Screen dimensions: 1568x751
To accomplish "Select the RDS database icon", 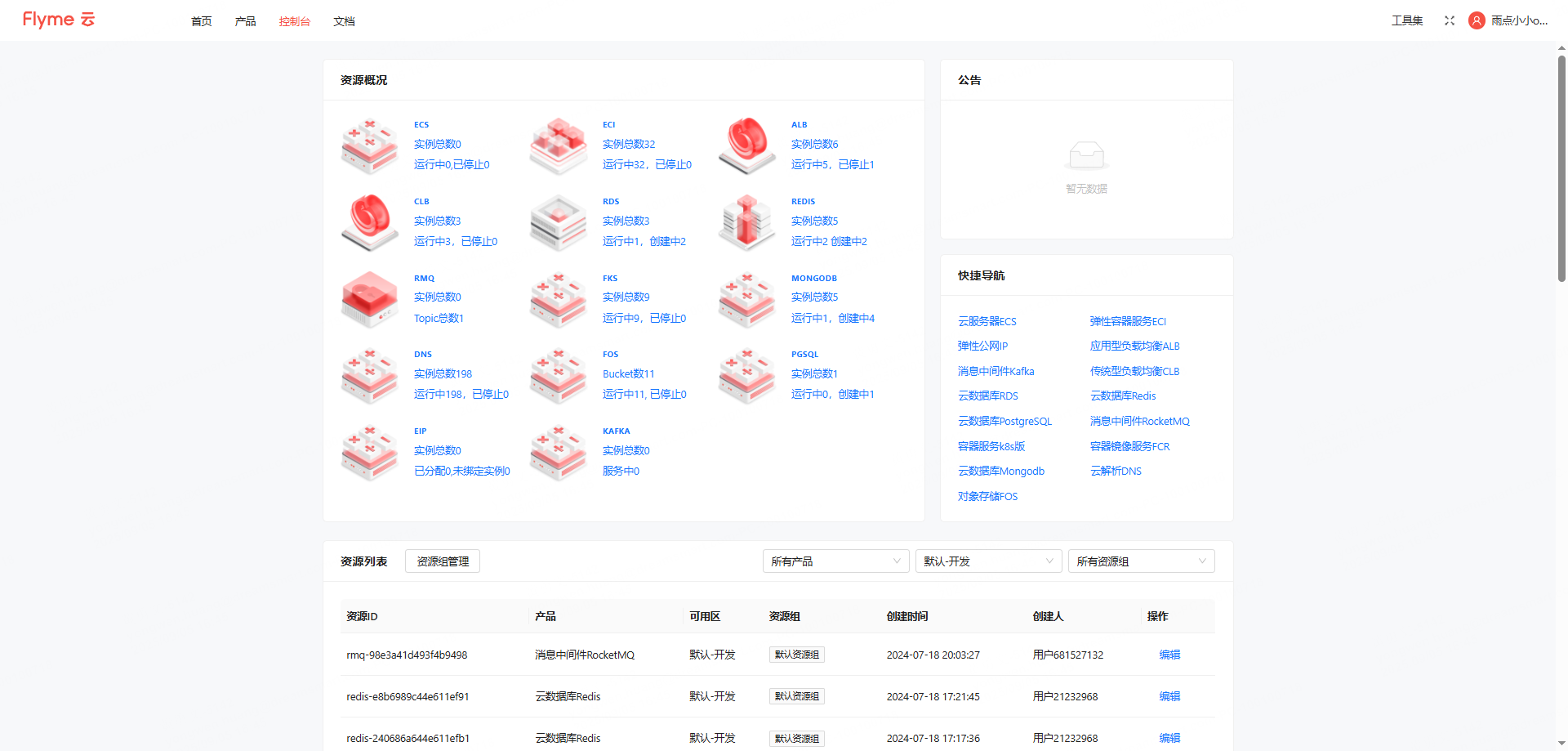I will (559, 222).
